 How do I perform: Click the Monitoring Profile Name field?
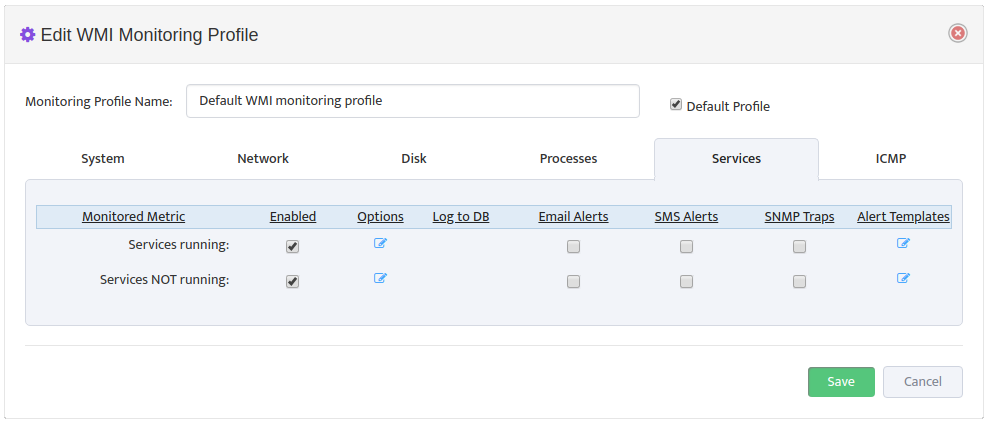(x=413, y=101)
